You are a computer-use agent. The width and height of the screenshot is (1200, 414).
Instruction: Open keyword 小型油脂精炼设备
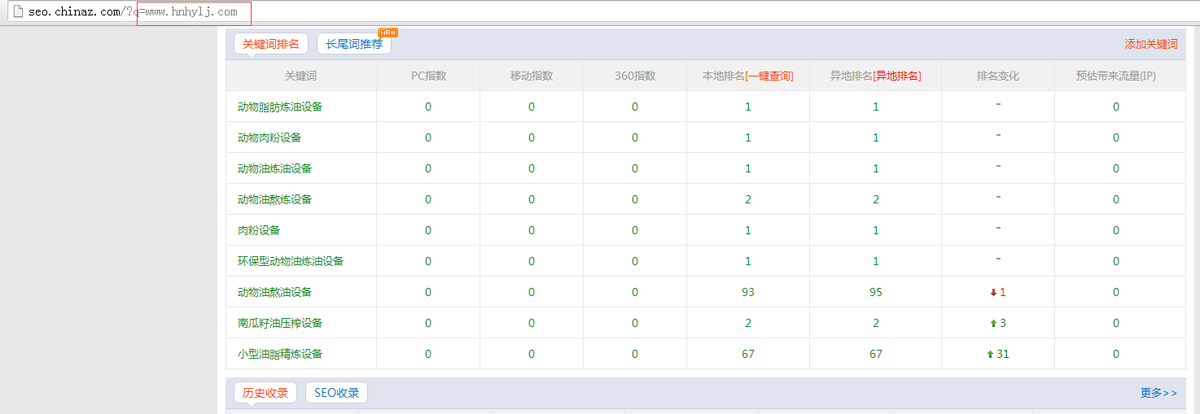280,354
